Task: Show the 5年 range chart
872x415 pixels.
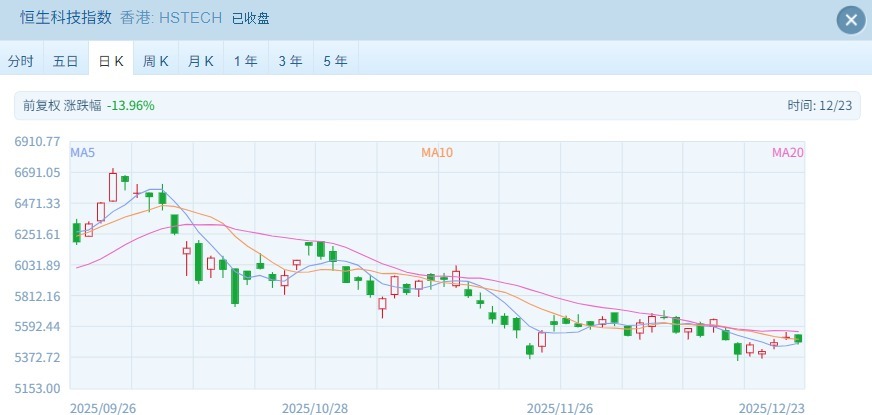Action: 335,61
